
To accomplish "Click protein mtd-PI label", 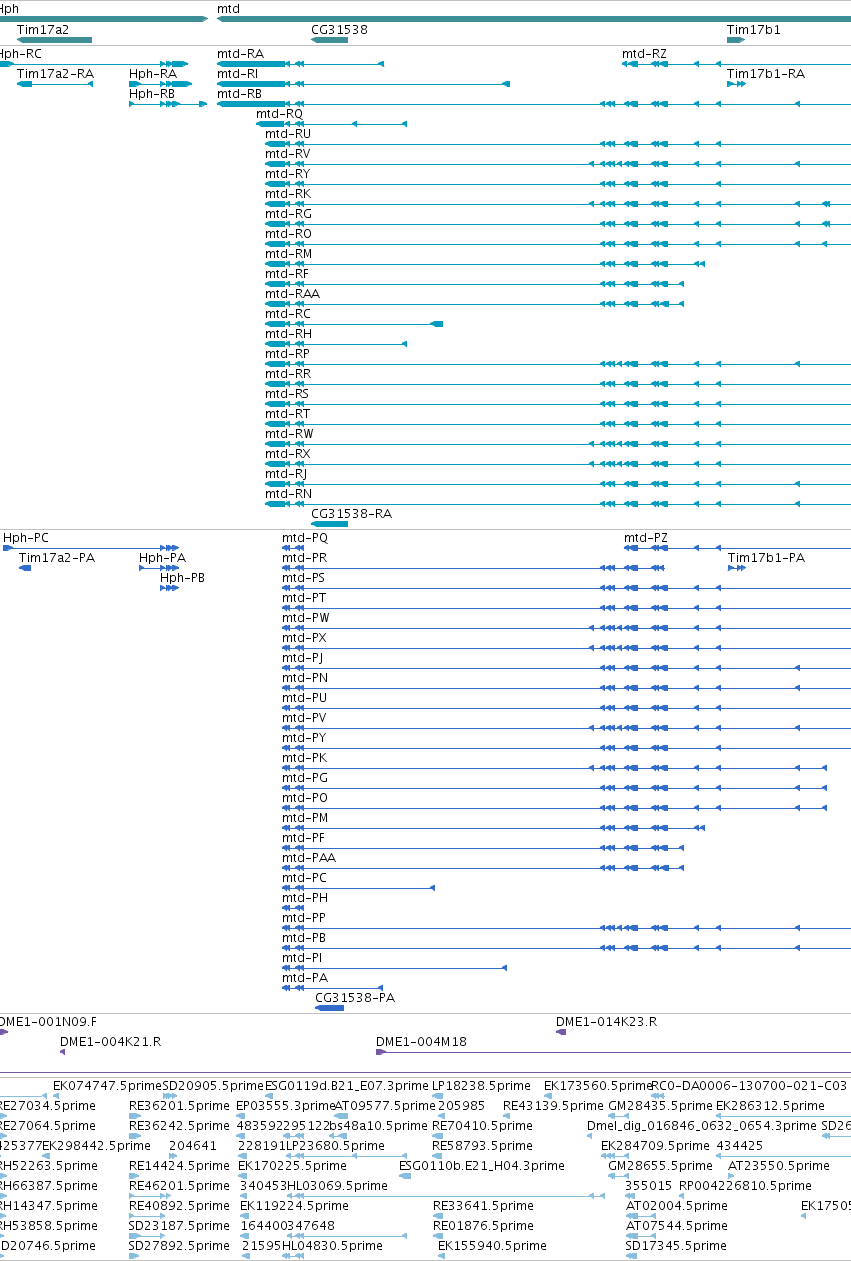I will 303,958.
